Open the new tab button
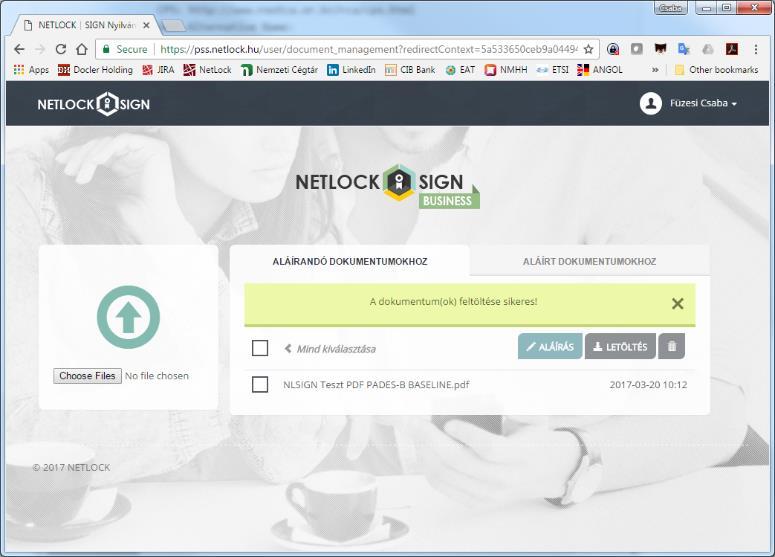This screenshot has height=557, width=775. [173, 26]
